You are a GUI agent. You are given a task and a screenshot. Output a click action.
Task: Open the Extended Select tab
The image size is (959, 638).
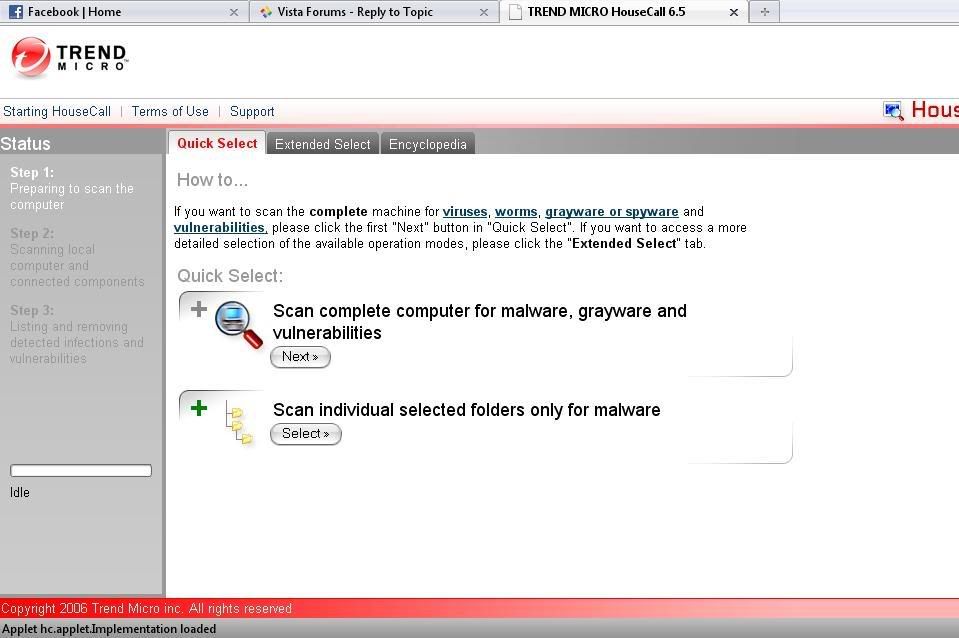pos(322,144)
